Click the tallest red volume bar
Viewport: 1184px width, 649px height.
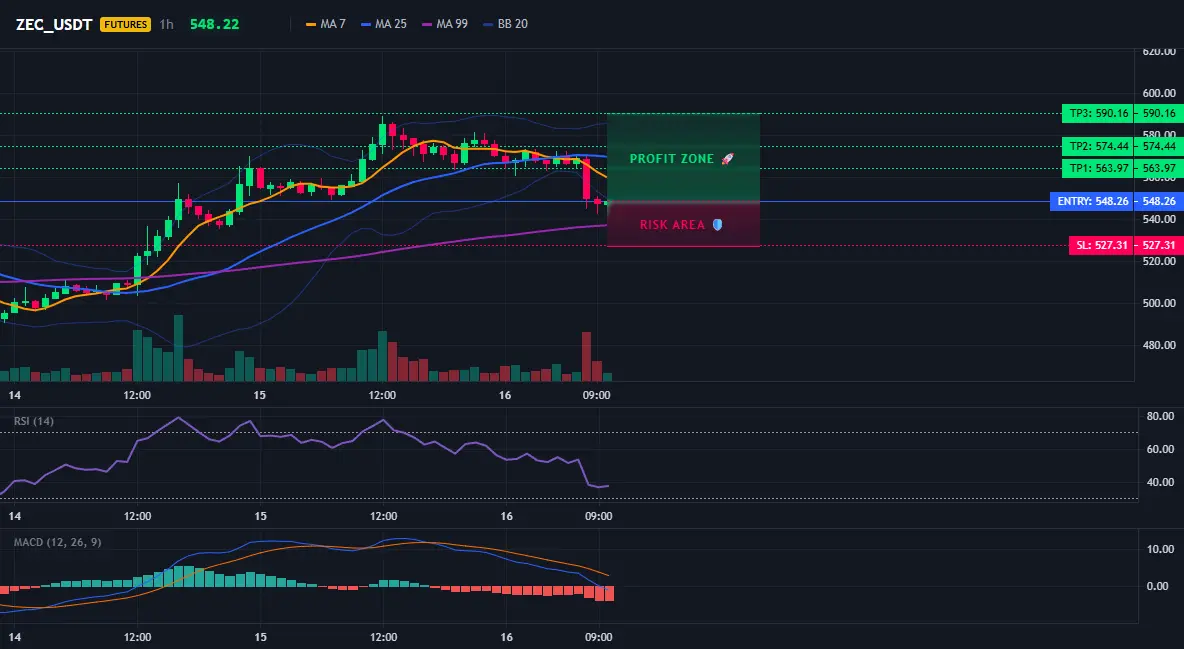click(x=587, y=357)
